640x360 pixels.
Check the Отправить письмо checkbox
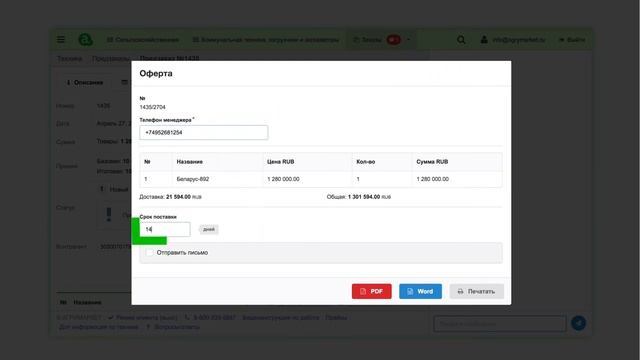[150, 253]
